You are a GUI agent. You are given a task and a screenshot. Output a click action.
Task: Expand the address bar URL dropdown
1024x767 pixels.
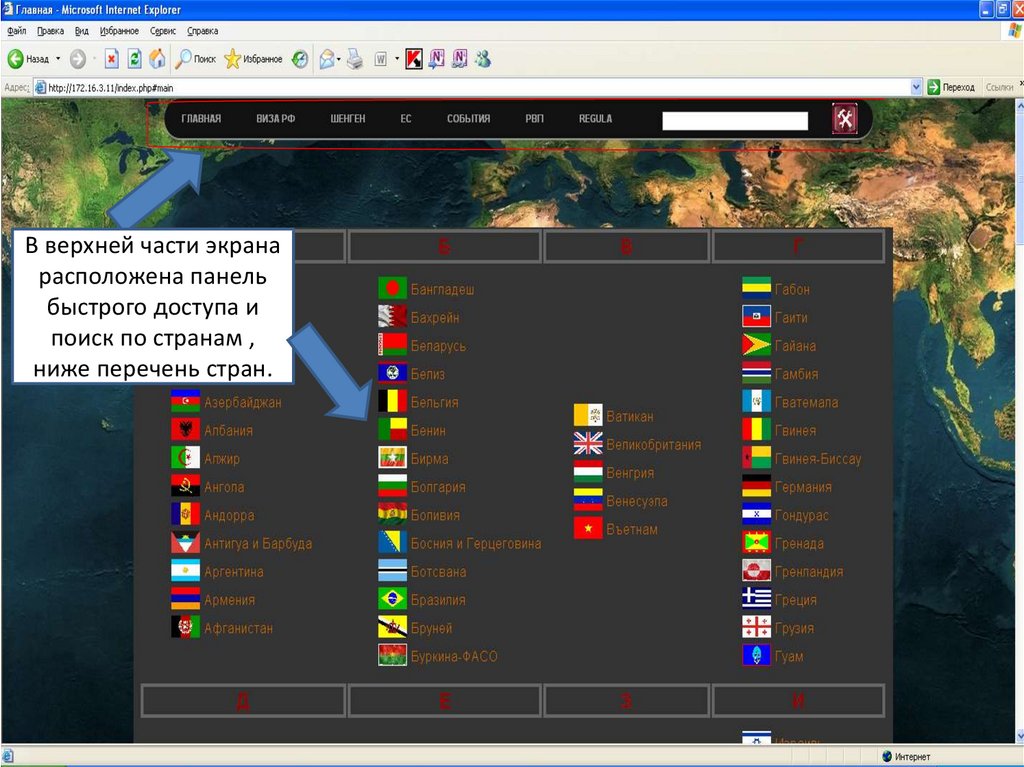pyautogui.click(x=916, y=88)
